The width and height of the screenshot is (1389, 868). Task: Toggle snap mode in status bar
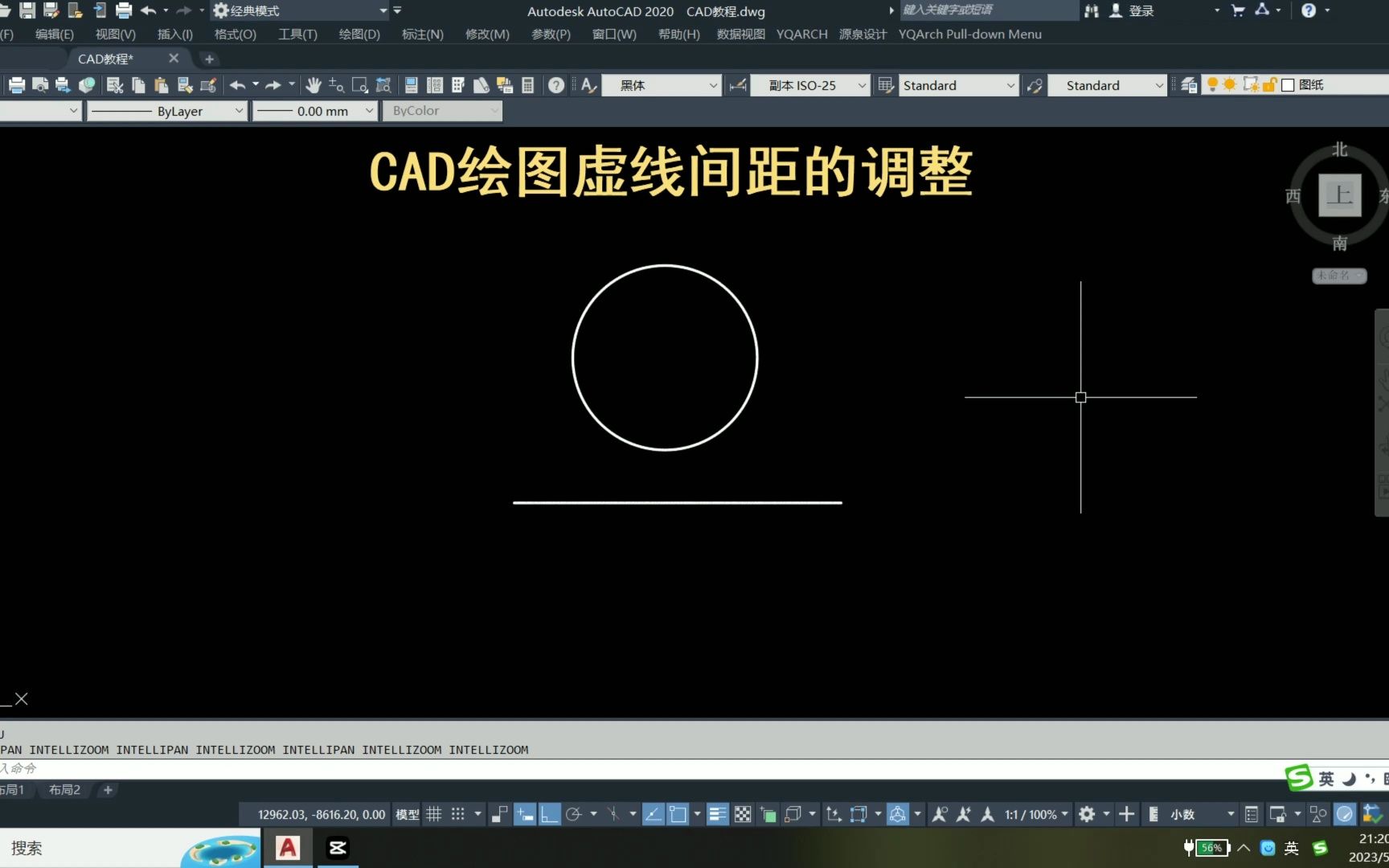click(458, 814)
